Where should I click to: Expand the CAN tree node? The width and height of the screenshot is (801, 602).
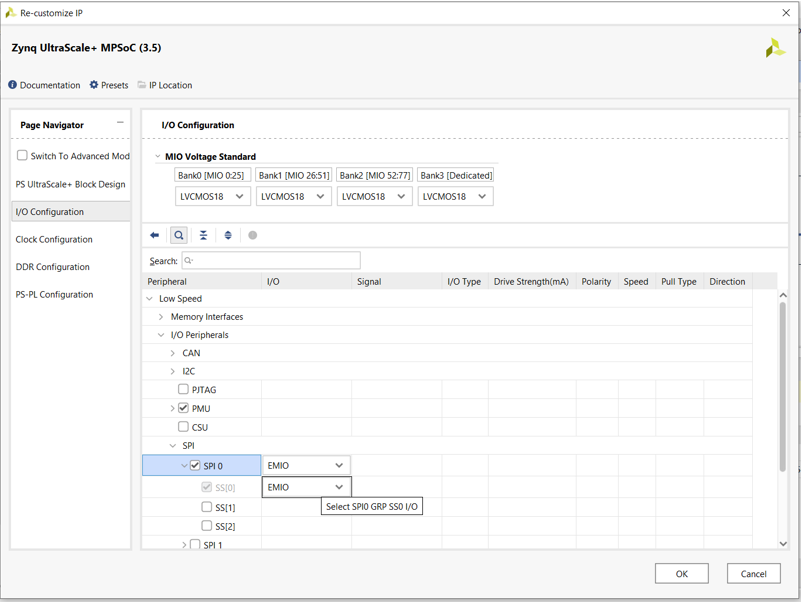click(x=172, y=351)
